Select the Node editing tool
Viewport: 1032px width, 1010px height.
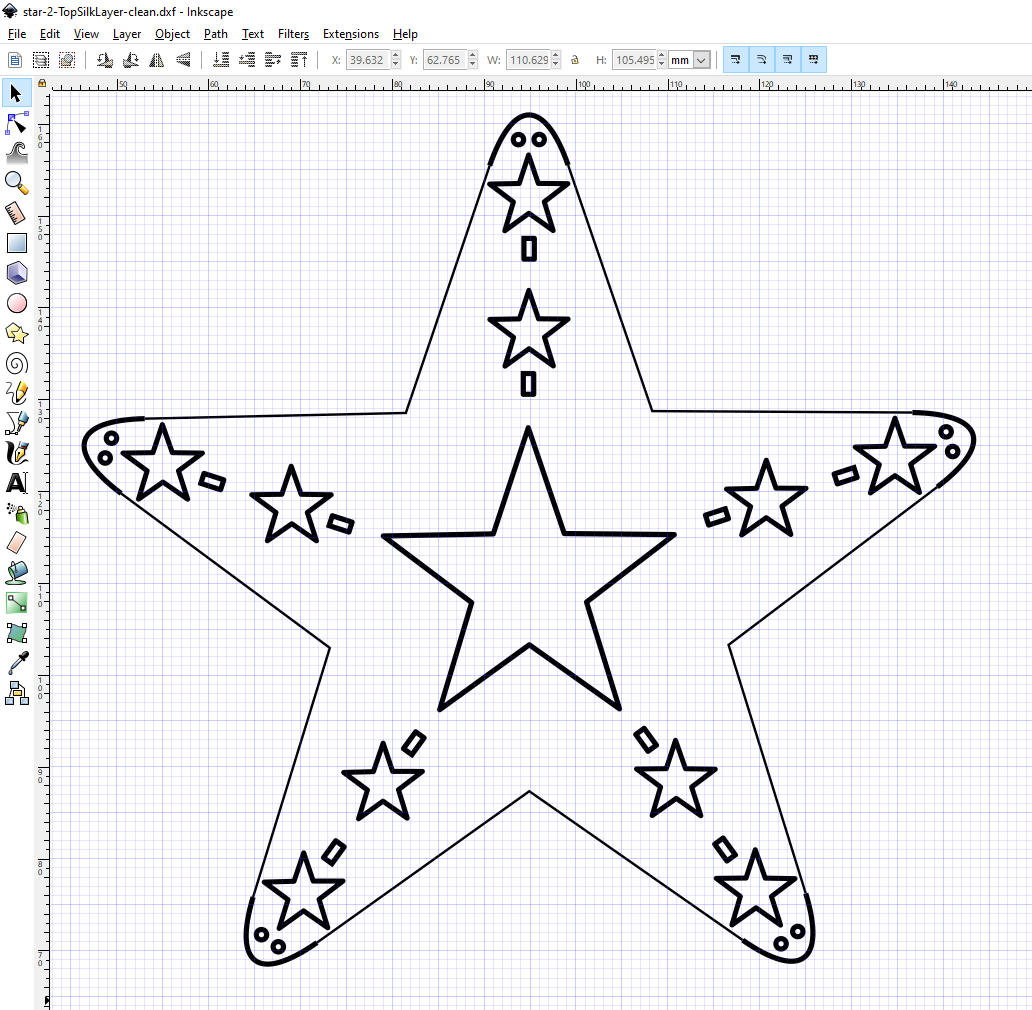[x=16, y=123]
